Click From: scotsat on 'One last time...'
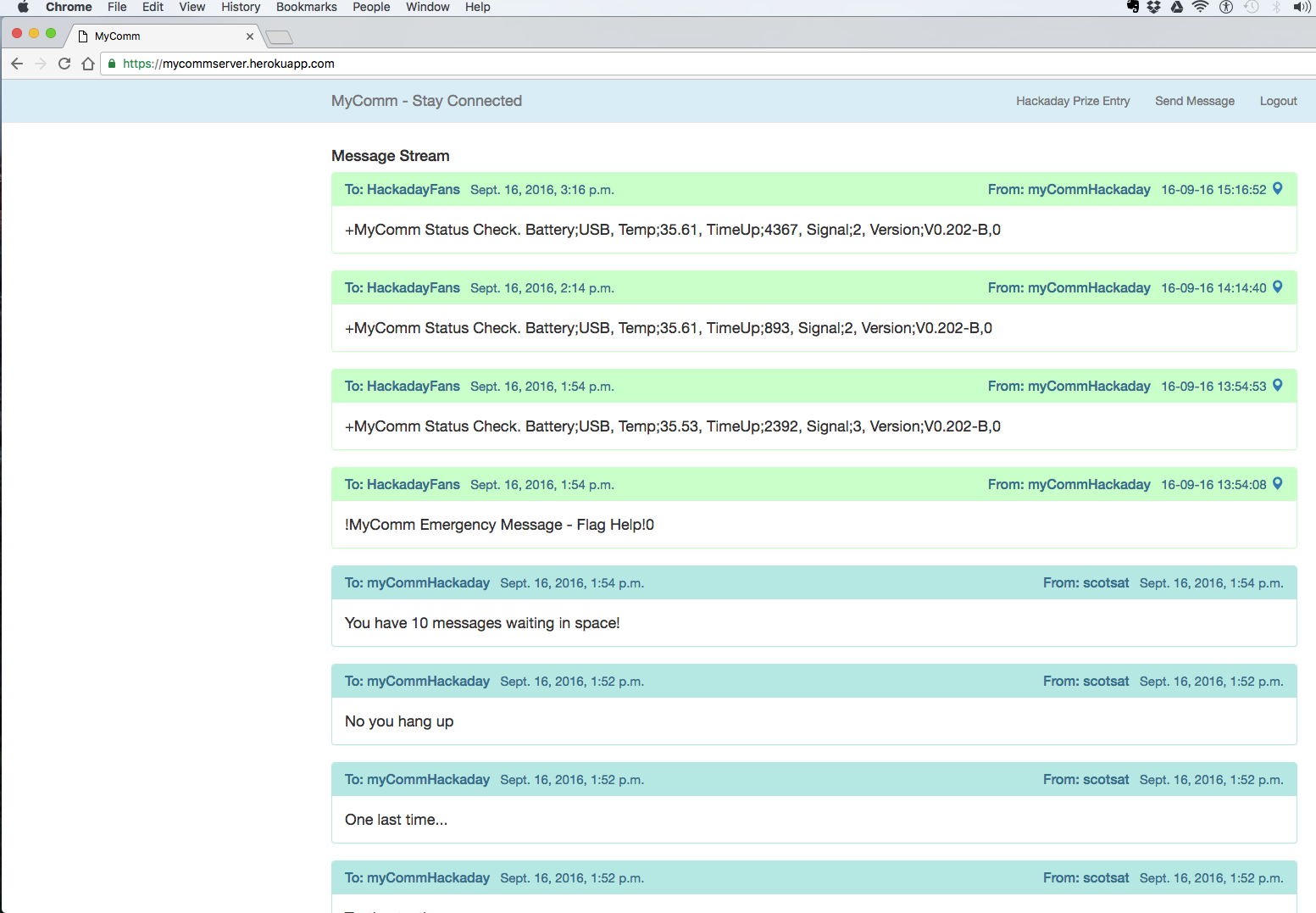 1086,779
